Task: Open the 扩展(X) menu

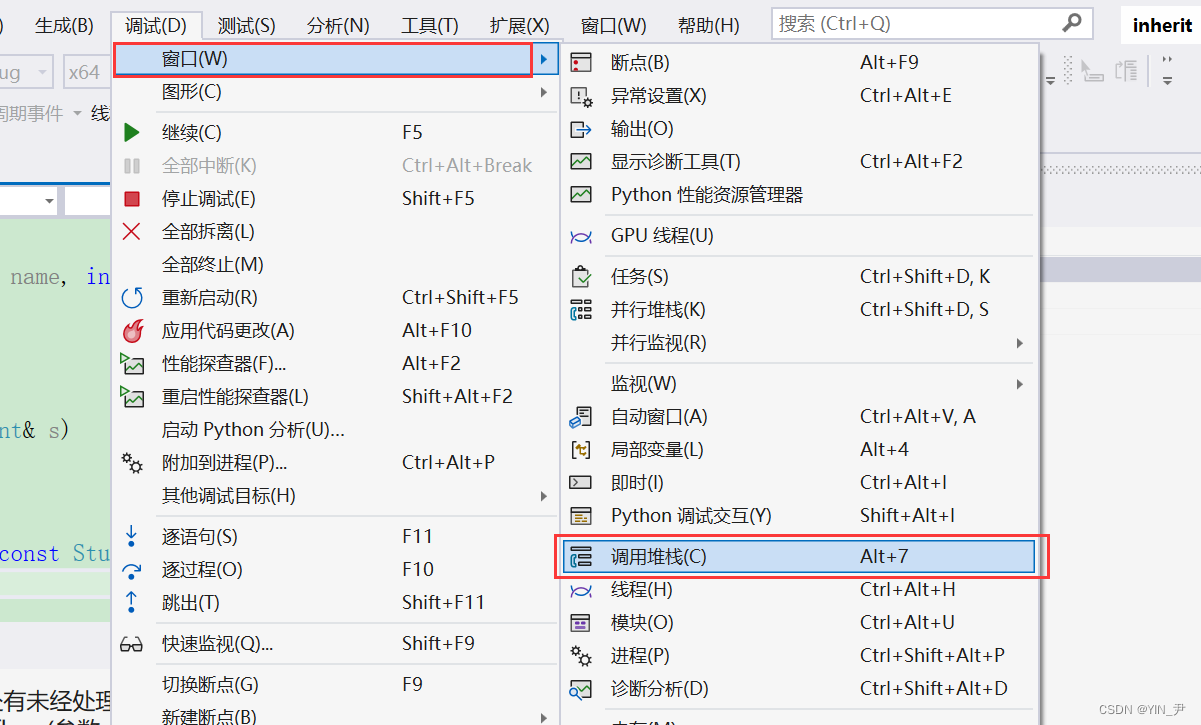Action: point(520,25)
